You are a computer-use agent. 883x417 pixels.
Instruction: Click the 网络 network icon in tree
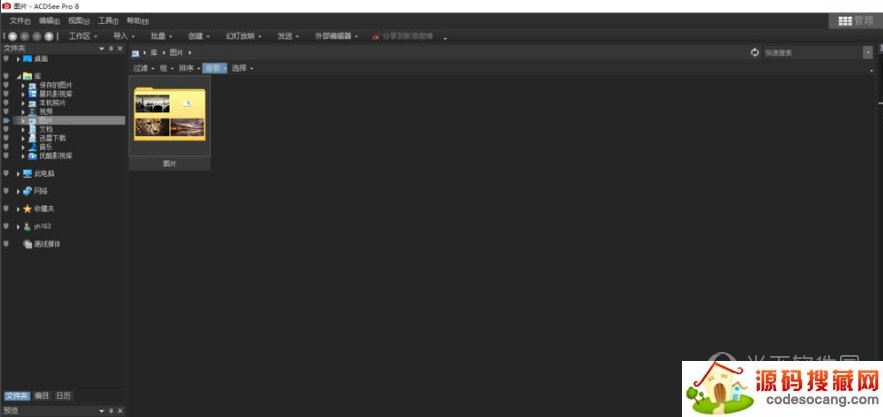click(28, 191)
